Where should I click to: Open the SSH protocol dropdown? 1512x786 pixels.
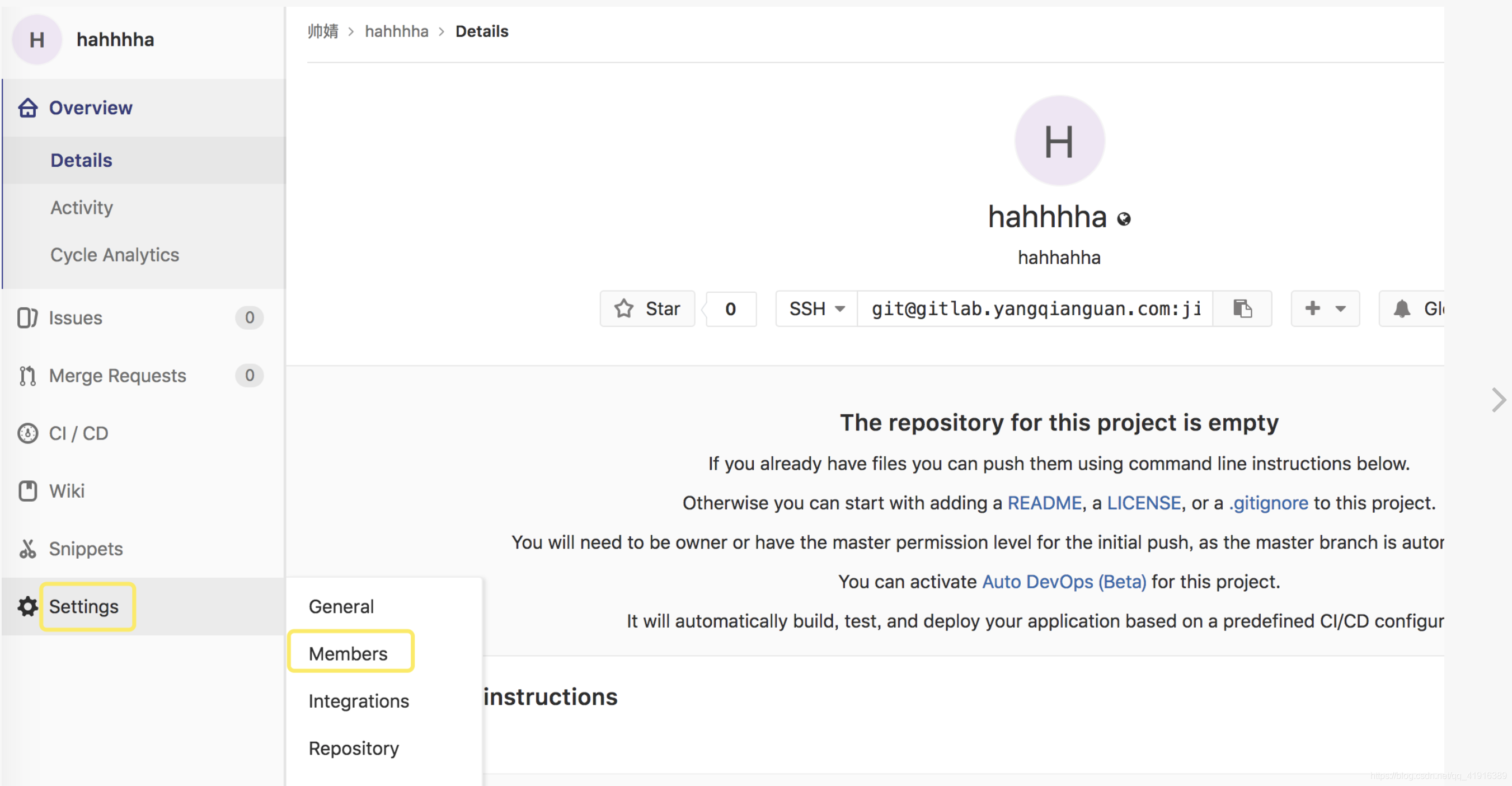coord(816,308)
